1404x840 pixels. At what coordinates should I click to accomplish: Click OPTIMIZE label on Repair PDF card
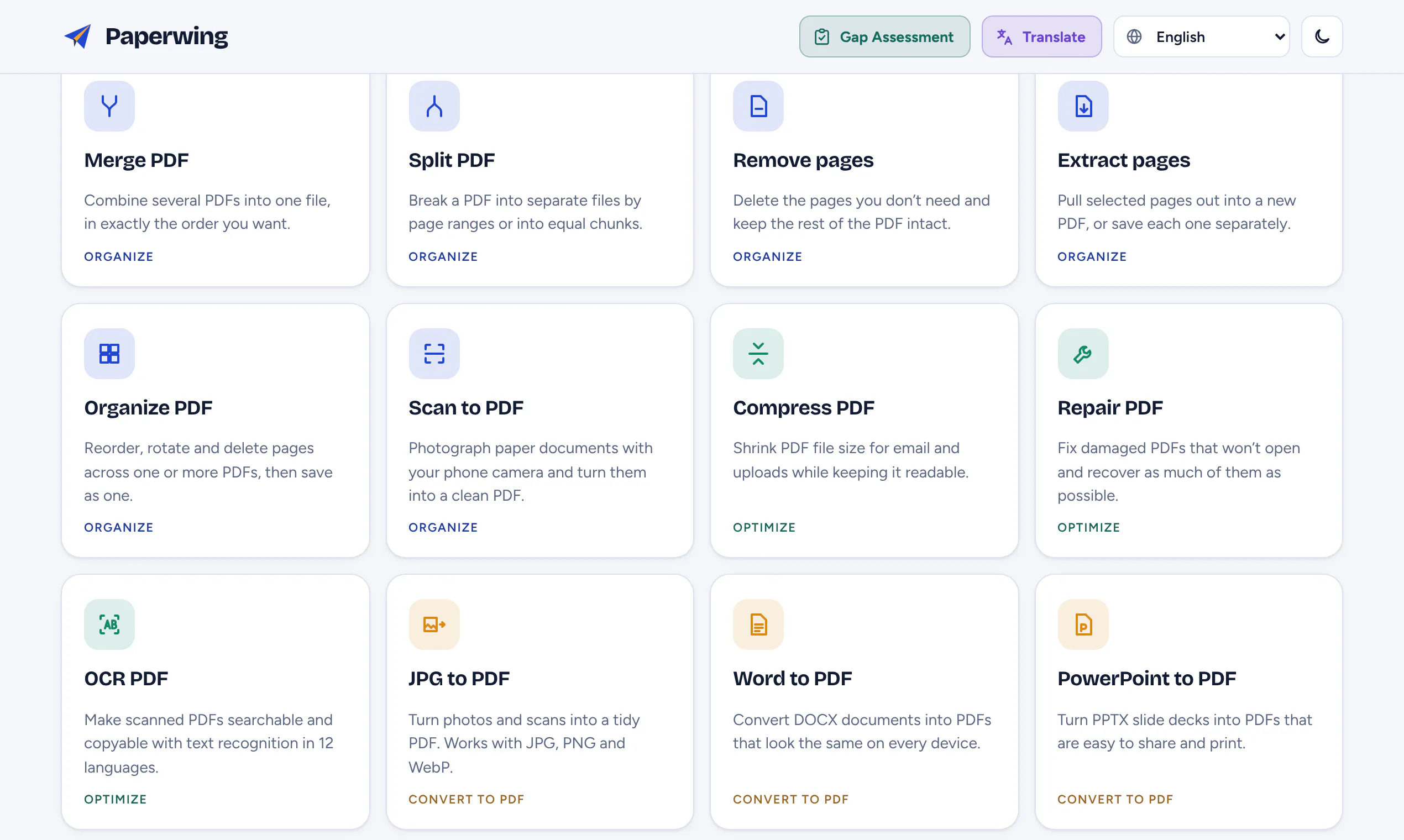click(1089, 527)
